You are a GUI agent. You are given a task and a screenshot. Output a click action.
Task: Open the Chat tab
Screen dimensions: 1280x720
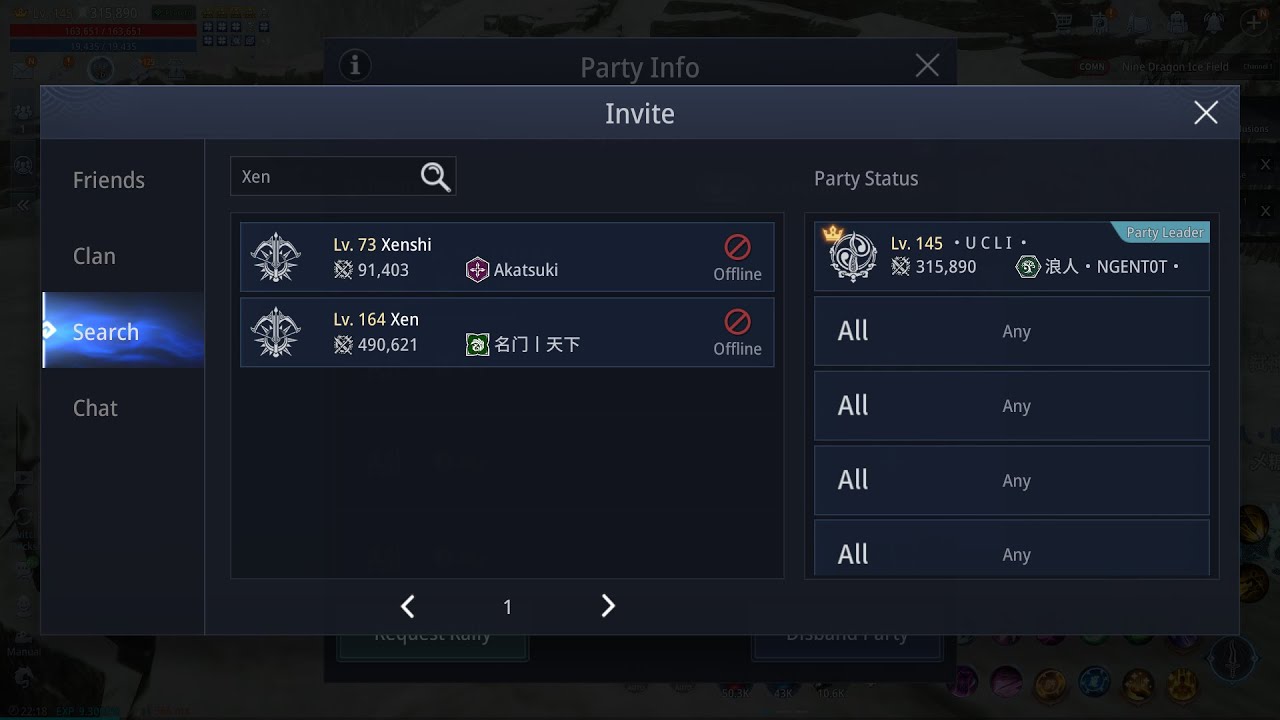95,408
